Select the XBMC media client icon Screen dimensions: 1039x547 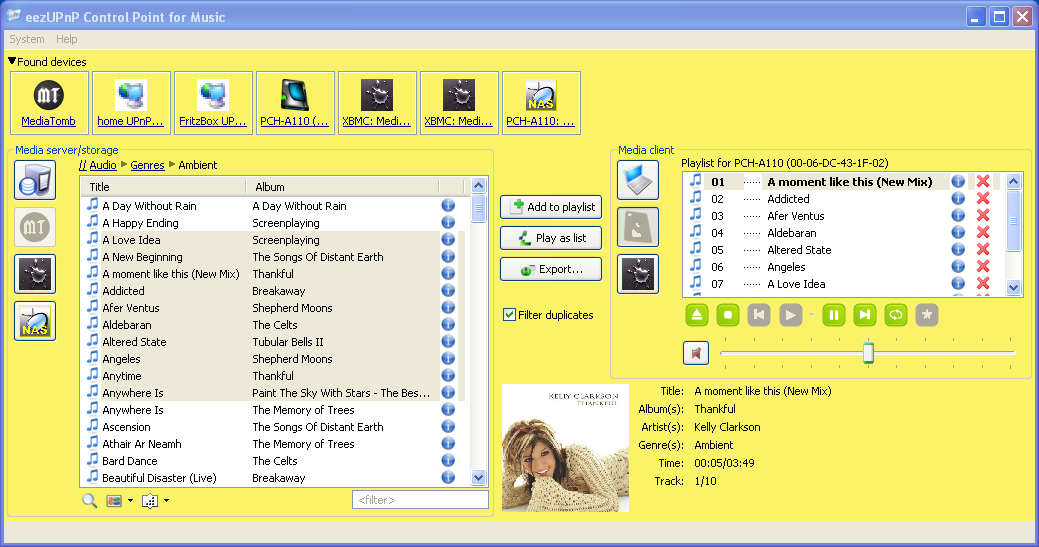638,274
